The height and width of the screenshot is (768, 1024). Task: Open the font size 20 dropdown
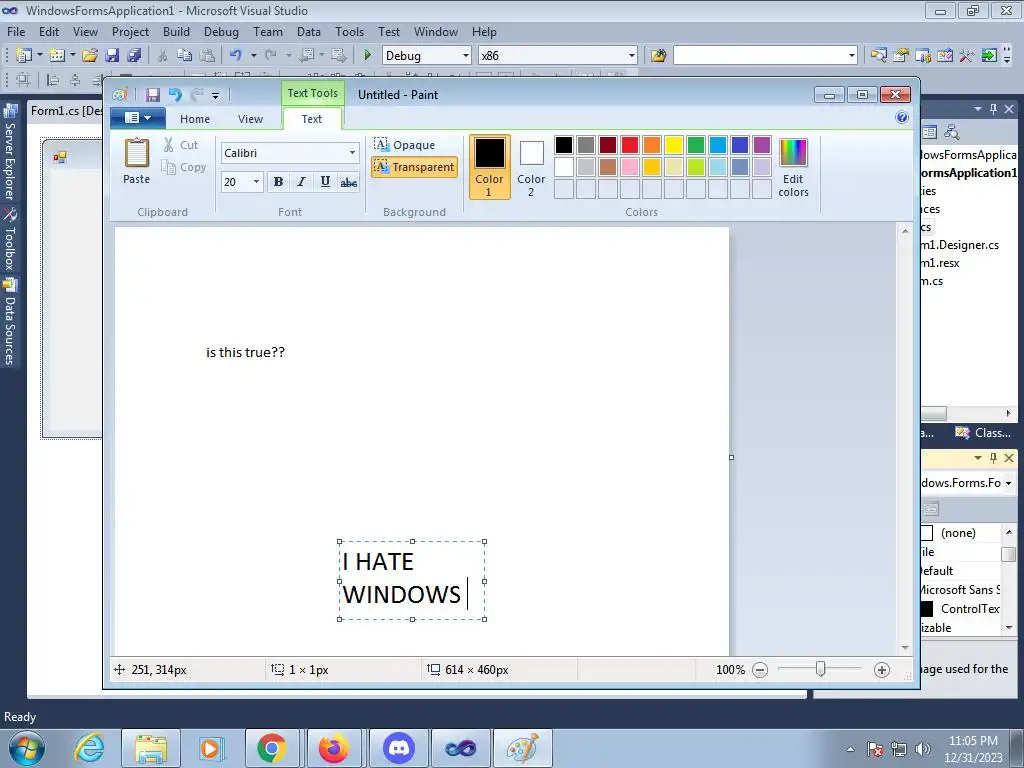click(256, 182)
